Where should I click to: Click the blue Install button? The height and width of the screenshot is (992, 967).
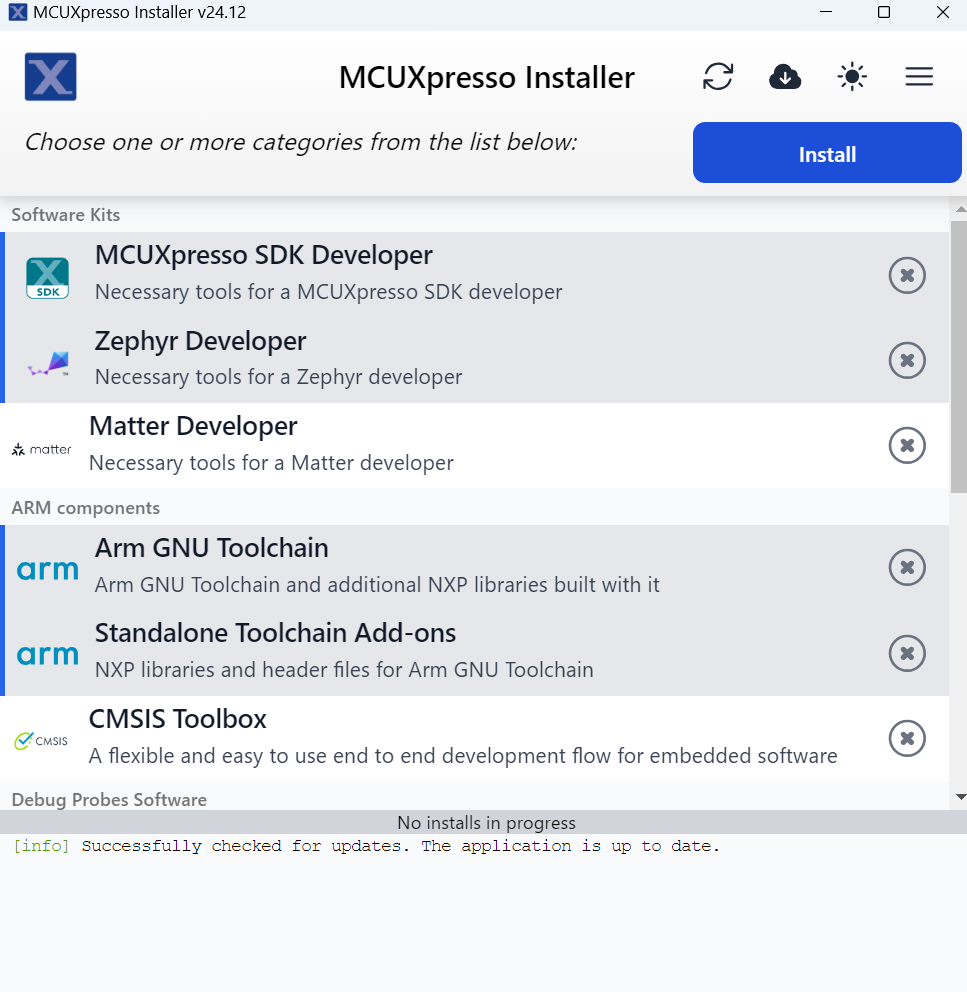pyautogui.click(x=827, y=152)
